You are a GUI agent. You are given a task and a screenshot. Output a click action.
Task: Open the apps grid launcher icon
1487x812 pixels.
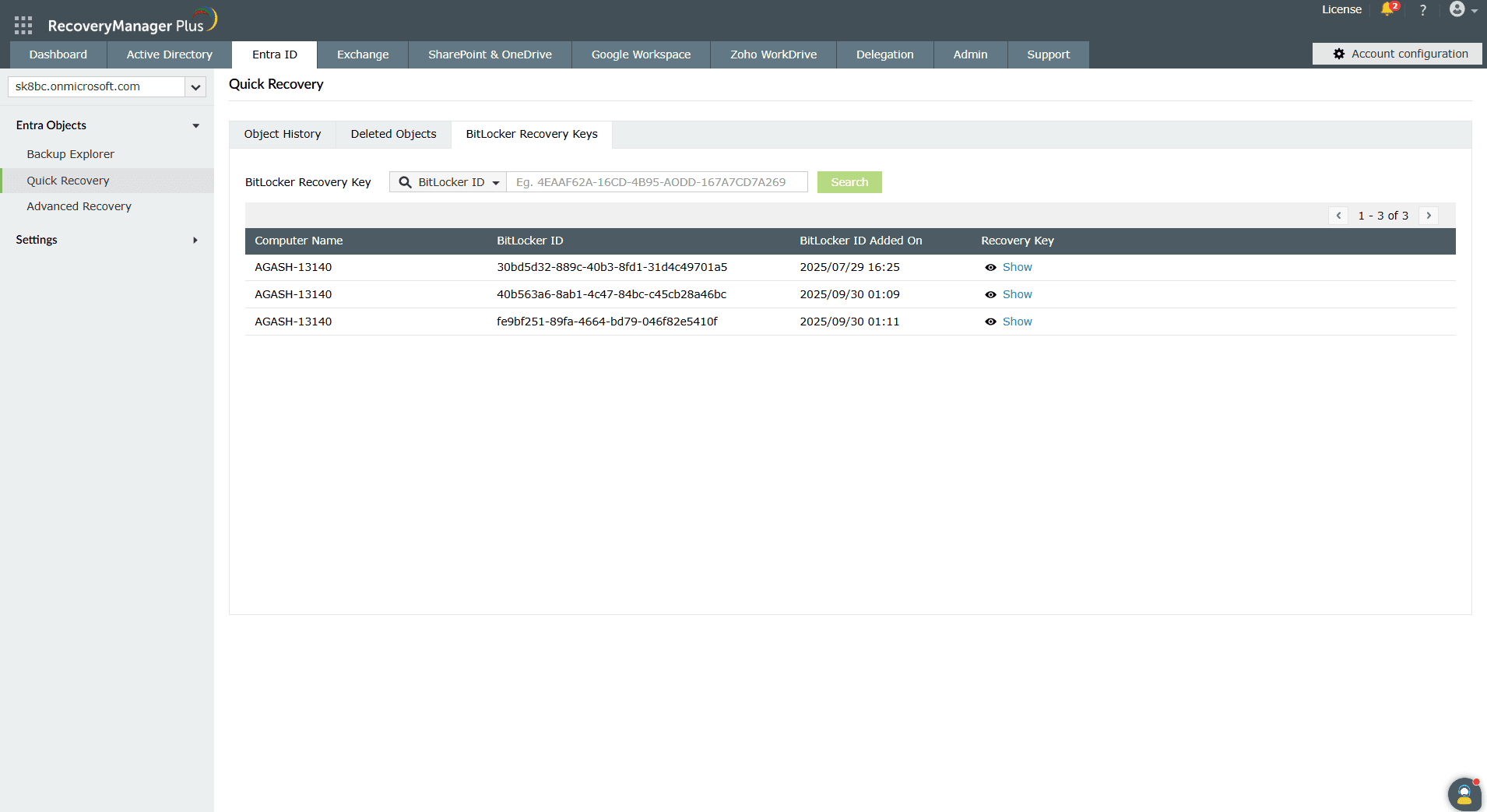[x=23, y=26]
